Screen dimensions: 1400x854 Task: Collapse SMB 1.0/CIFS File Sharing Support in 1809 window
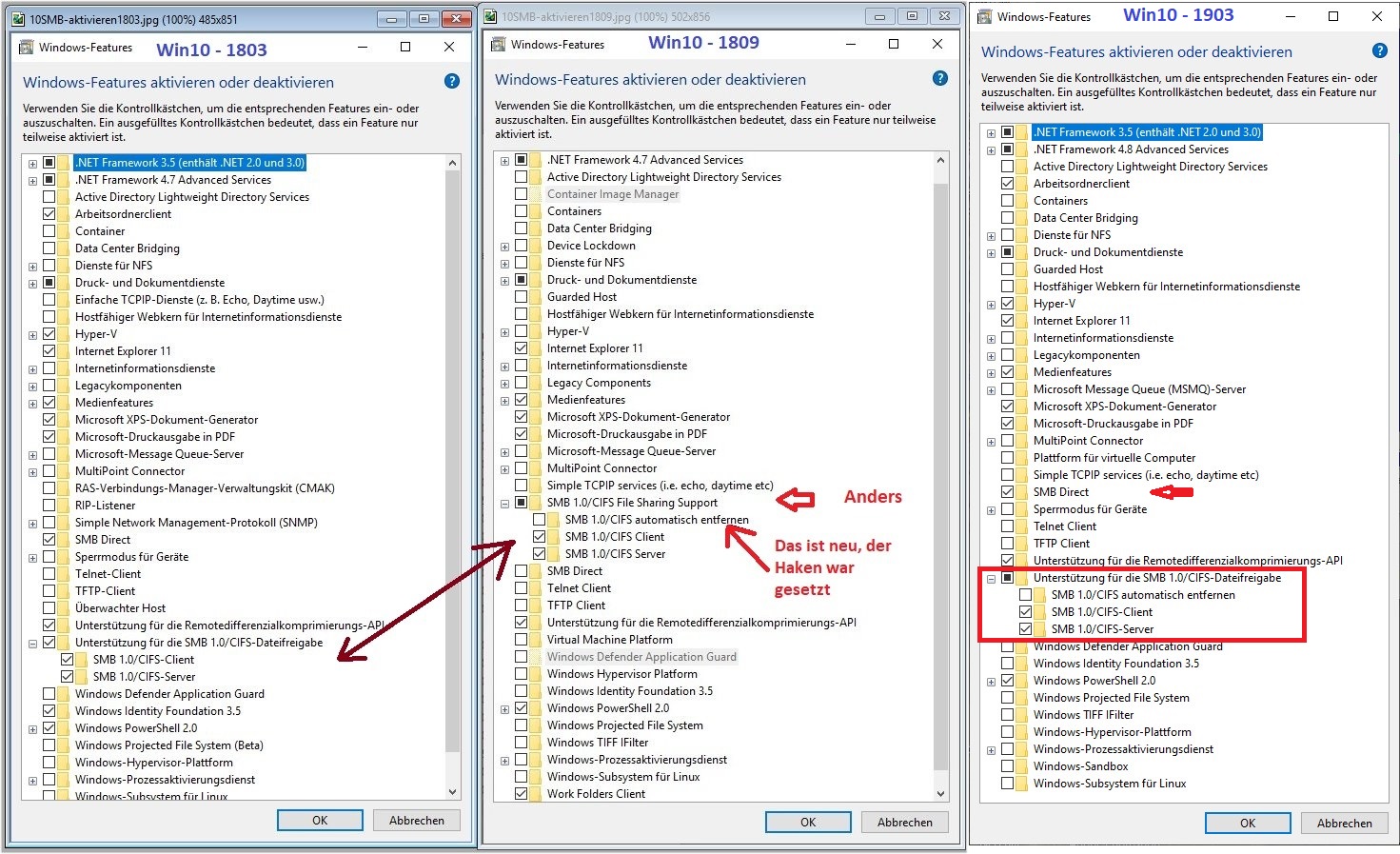[x=505, y=504]
